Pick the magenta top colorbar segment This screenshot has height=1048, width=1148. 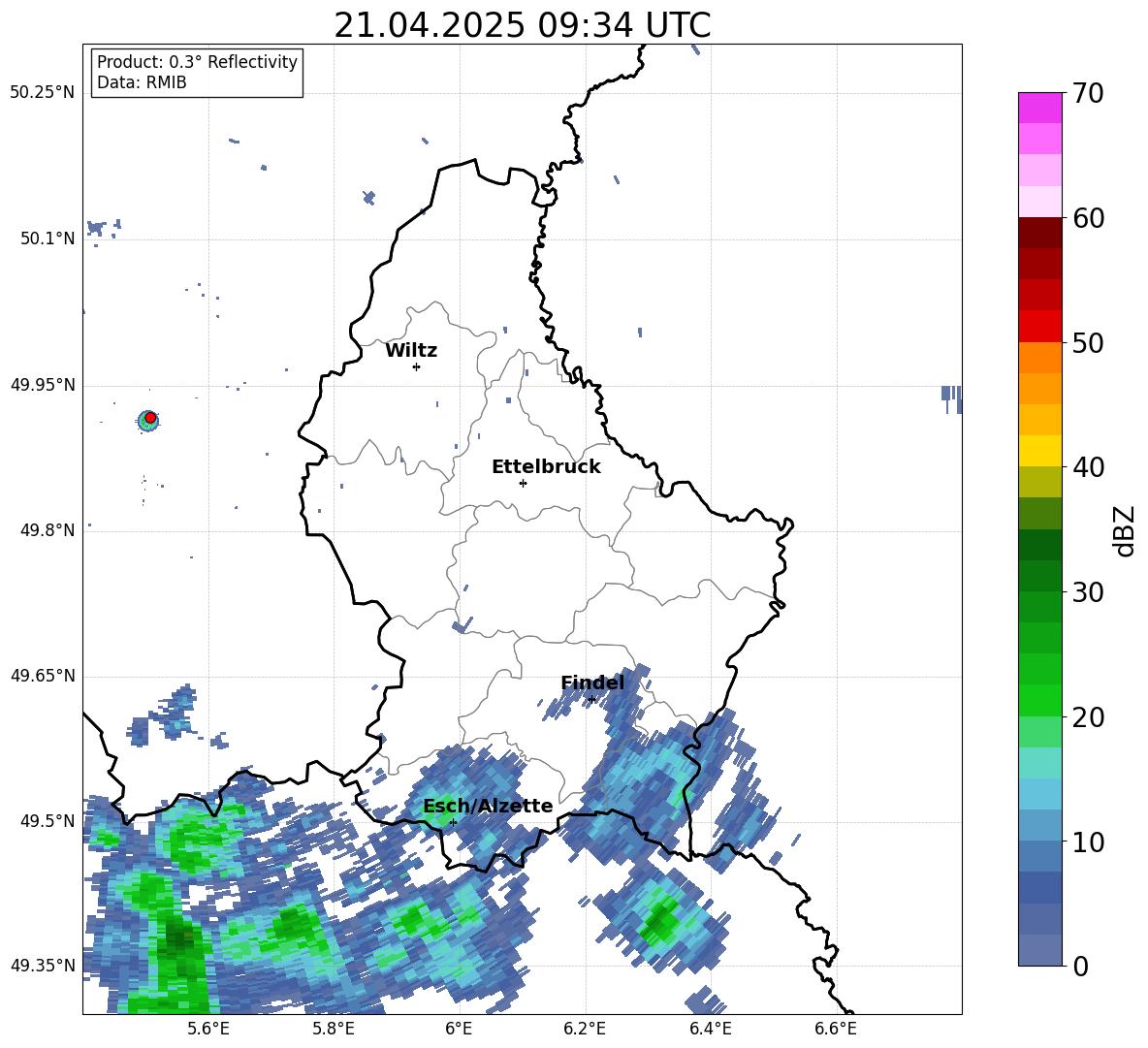click(1039, 108)
